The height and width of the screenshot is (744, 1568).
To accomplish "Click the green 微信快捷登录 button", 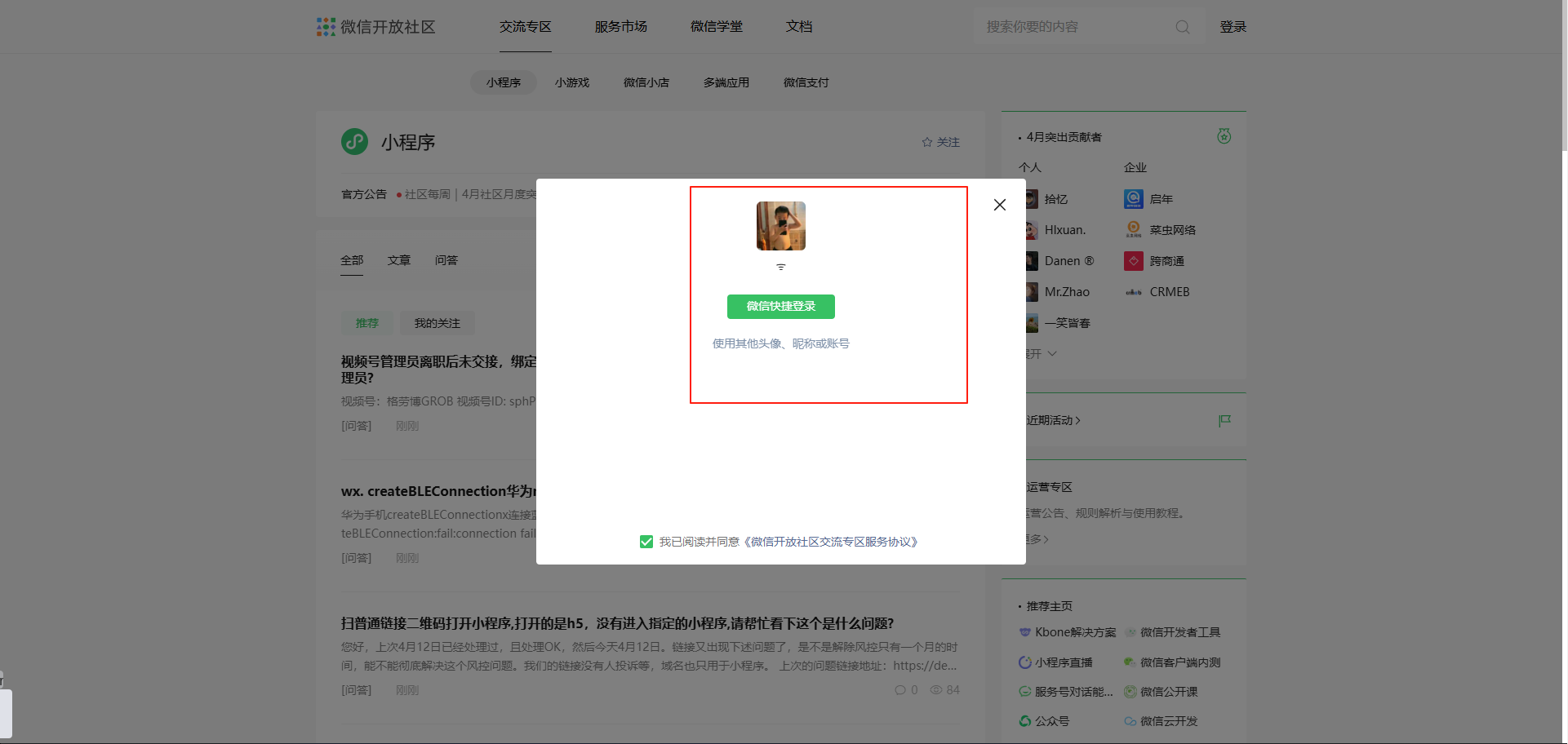I will tap(781, 307).
